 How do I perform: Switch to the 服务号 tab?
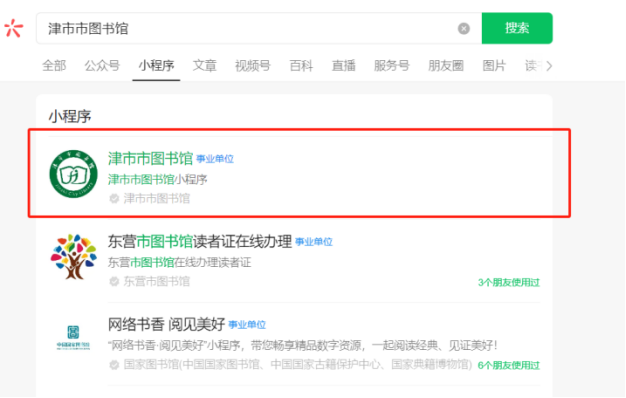point(392,65)
